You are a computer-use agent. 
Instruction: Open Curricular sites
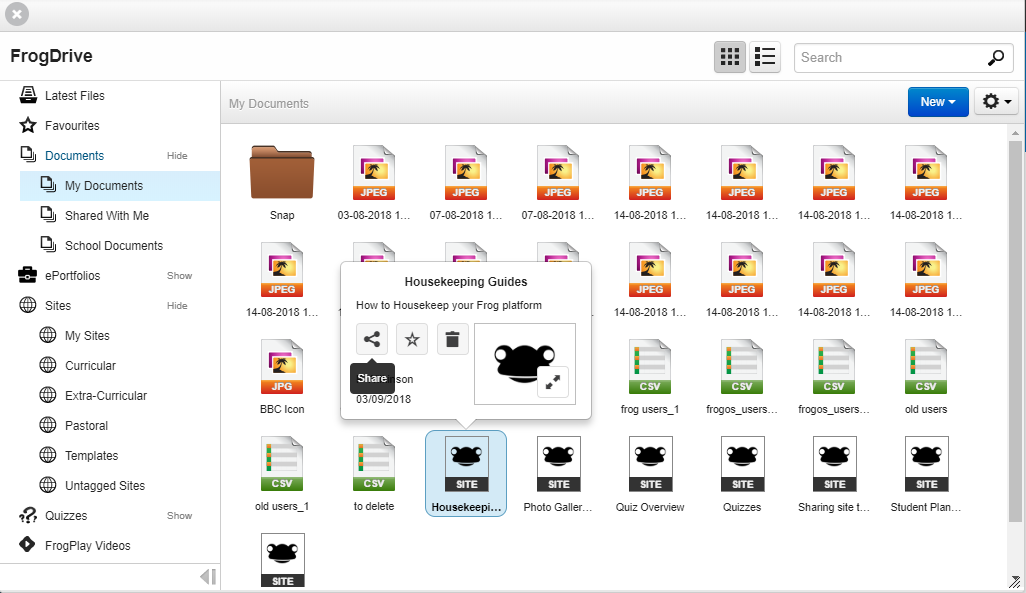(x=90, y=366)
